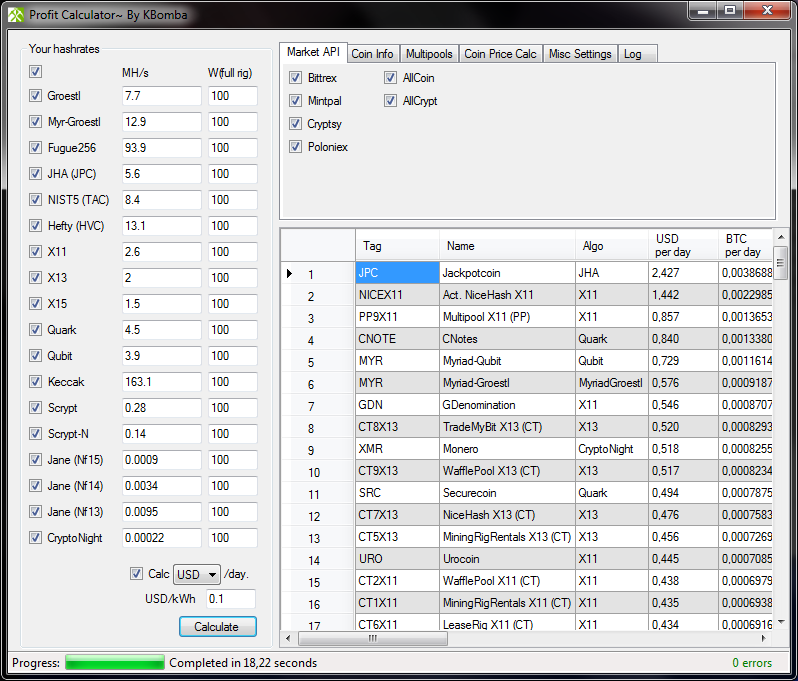The height and width of the screenshot is (681, 798).
Task: Maximize the Profit Calculator window
Action: [x=730, y=11]
